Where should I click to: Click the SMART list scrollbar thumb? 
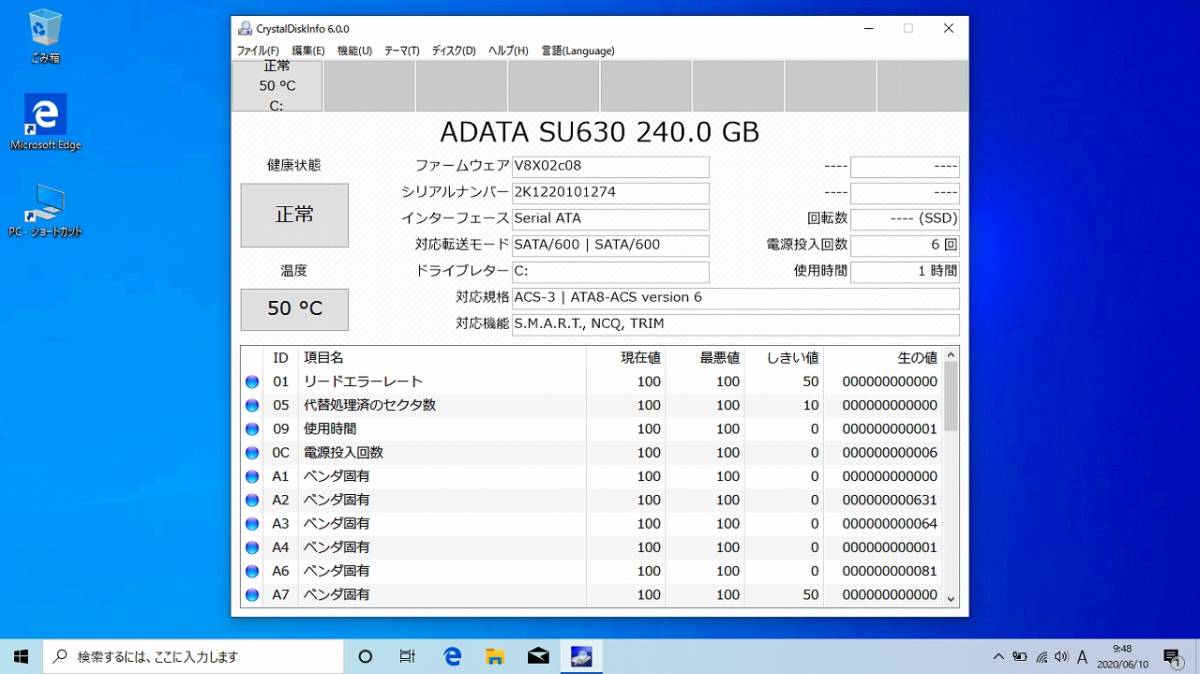click(x=951, y=396)
